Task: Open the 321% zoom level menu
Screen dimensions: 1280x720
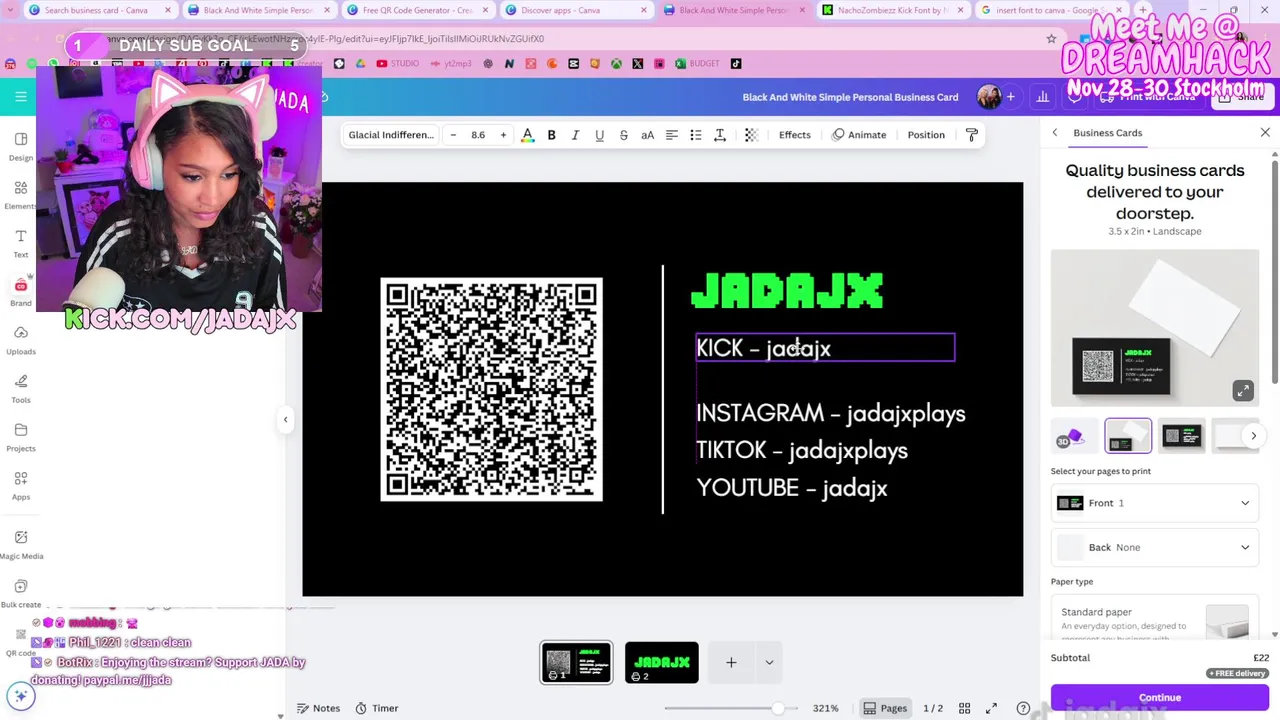Action: coord(825,708)
